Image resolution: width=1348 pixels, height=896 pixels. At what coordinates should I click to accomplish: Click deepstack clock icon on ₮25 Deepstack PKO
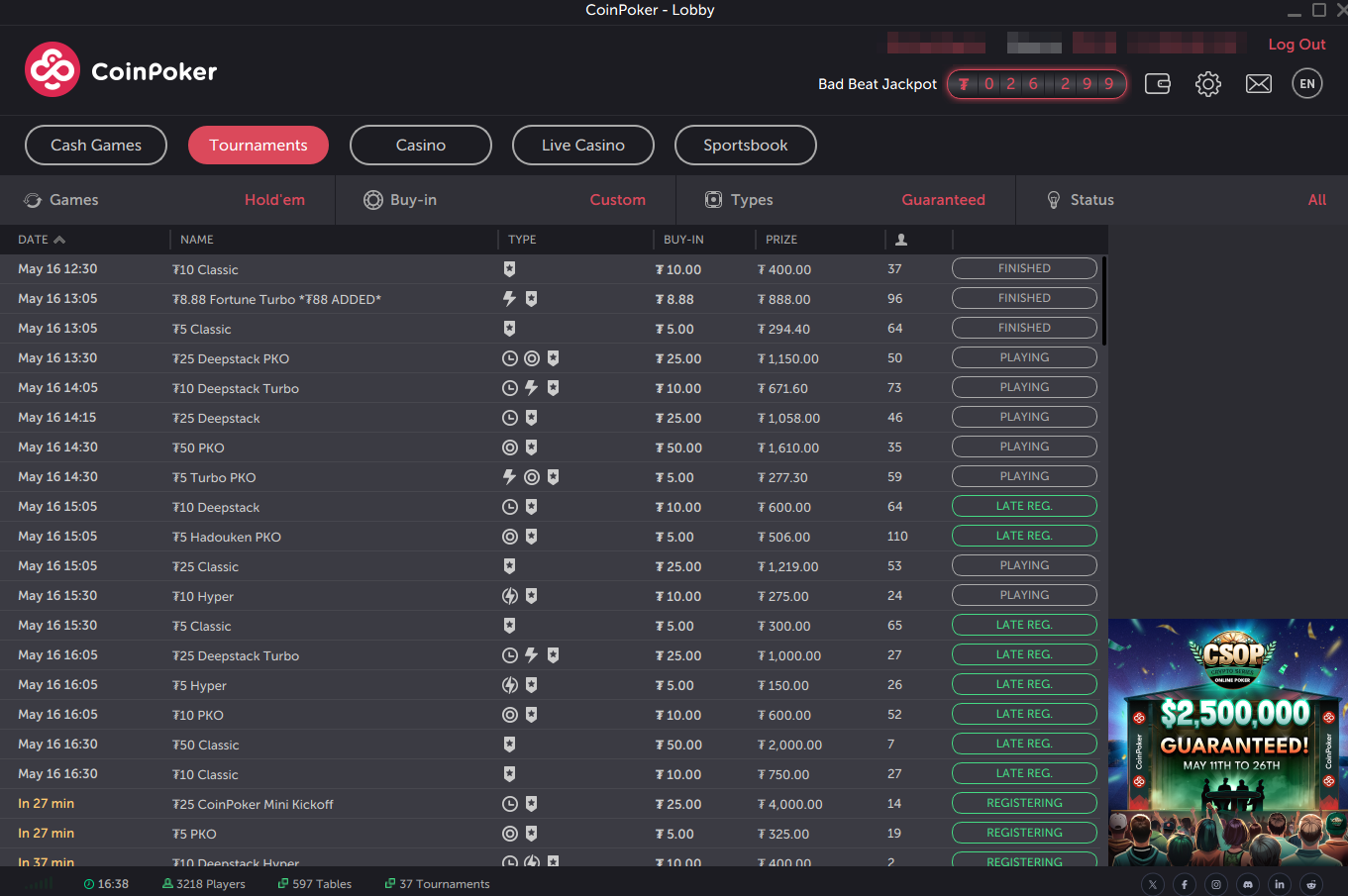510,358
